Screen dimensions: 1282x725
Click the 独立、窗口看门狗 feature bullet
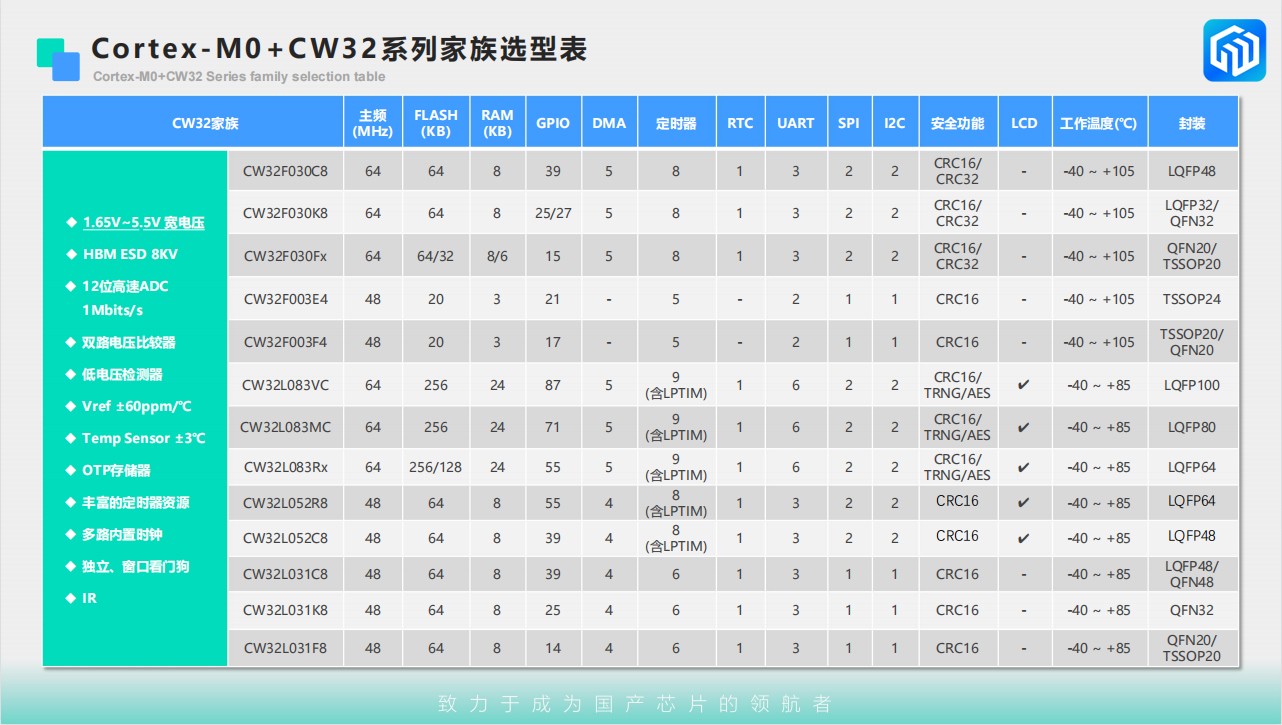tap(128, 566)
